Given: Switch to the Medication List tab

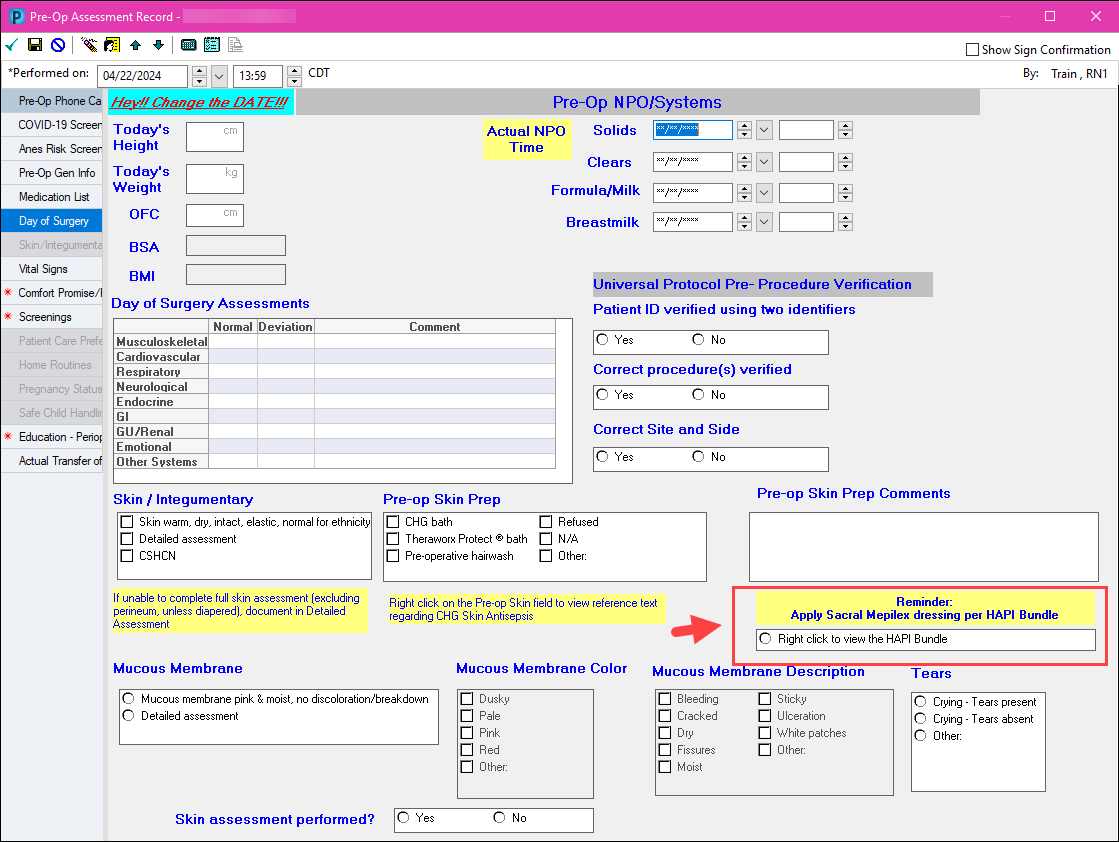Looking at the screenshot, I should coord(52,196).
